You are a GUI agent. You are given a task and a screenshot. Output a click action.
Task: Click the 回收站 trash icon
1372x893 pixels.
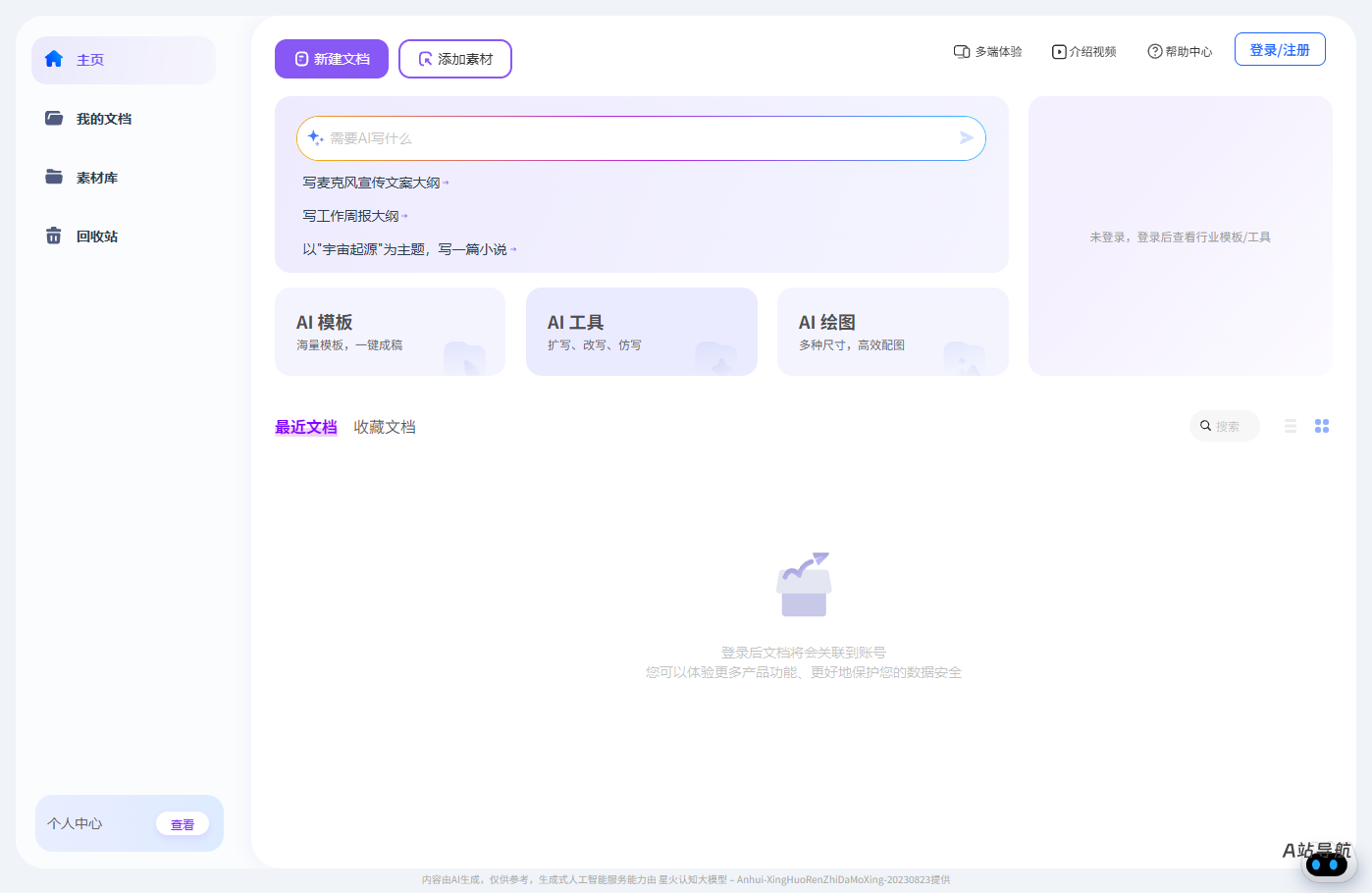[54, 236]
